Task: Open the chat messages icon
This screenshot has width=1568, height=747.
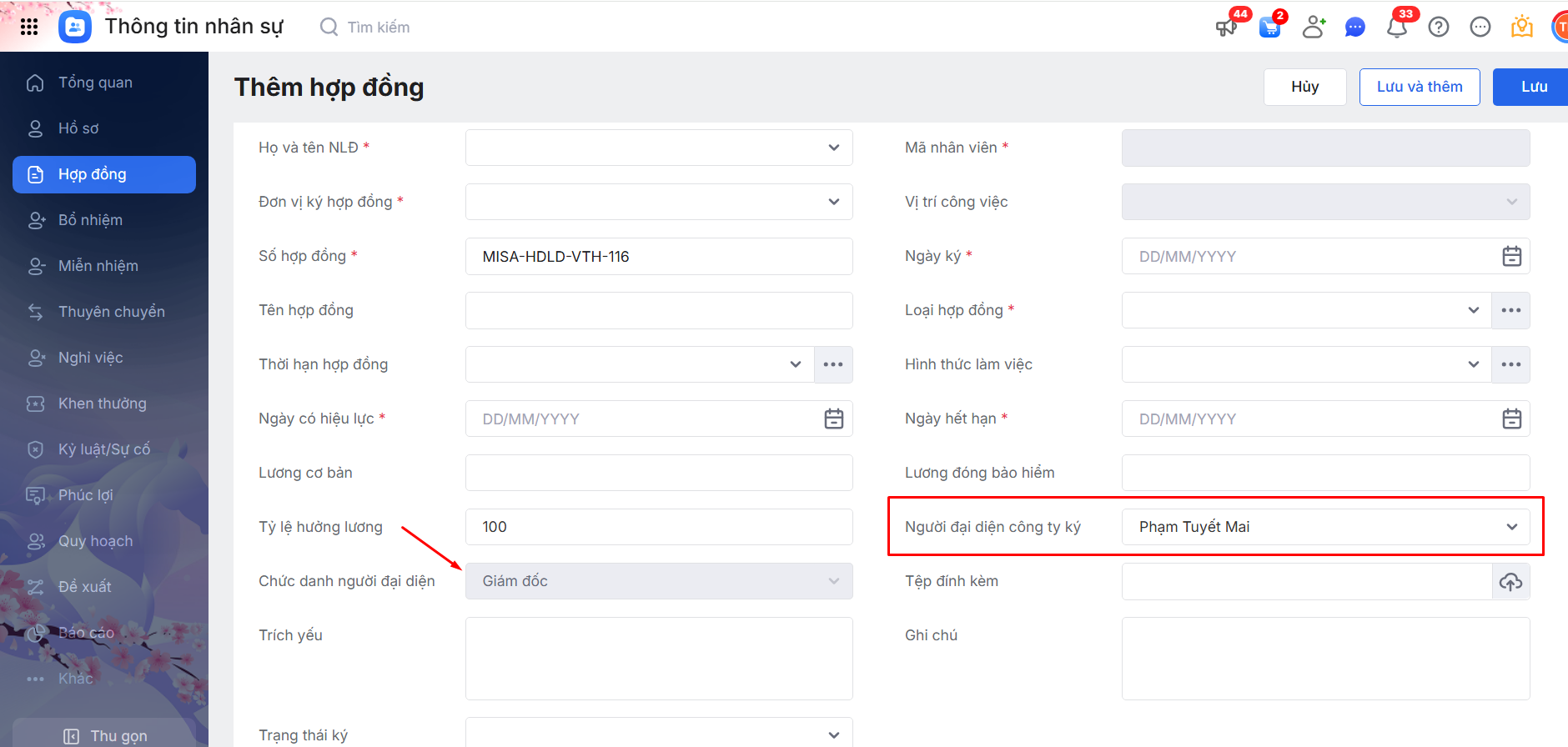Action: pos(1355,28)
